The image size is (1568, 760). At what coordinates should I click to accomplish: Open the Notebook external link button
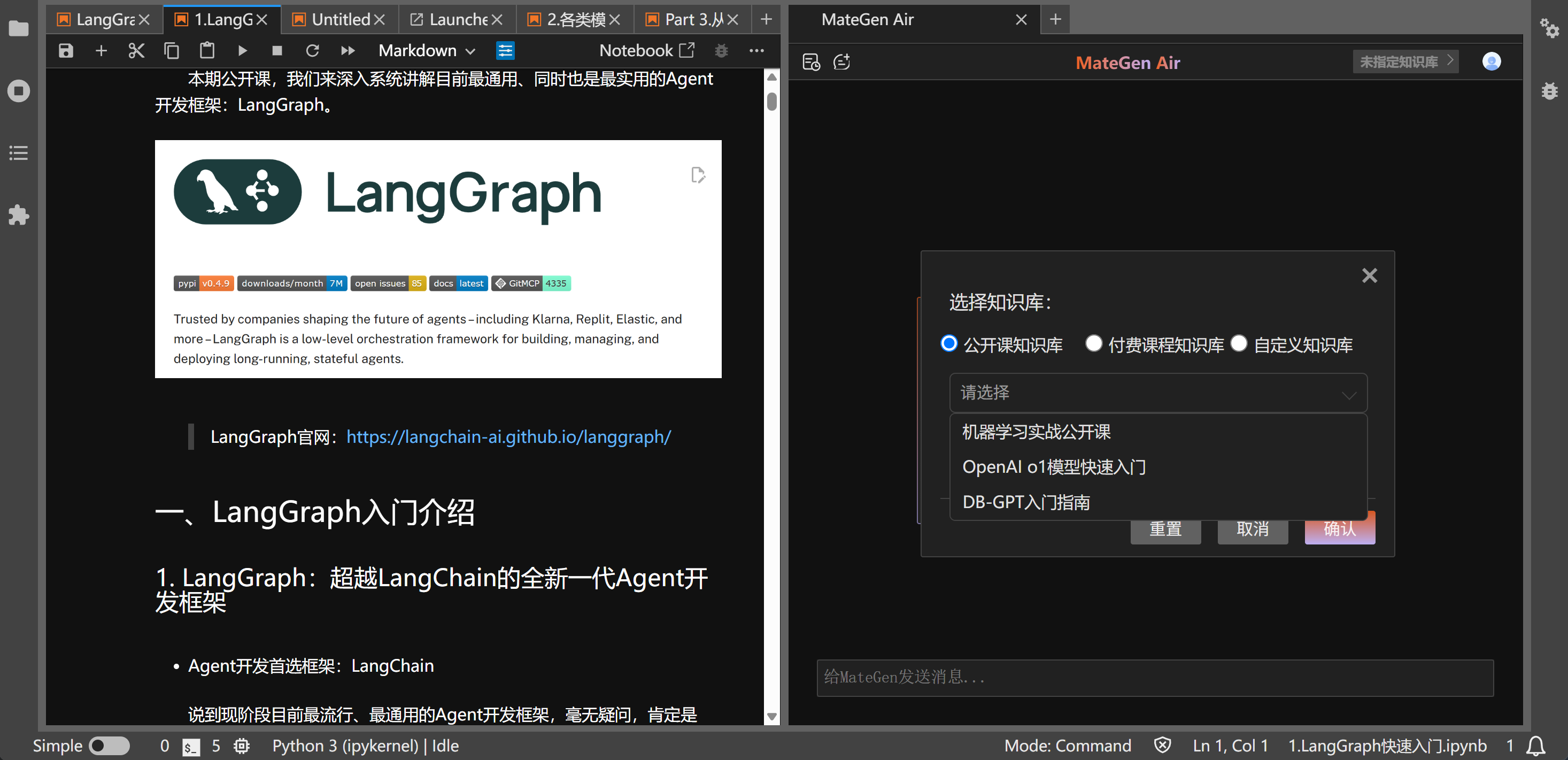click(647, 51)
